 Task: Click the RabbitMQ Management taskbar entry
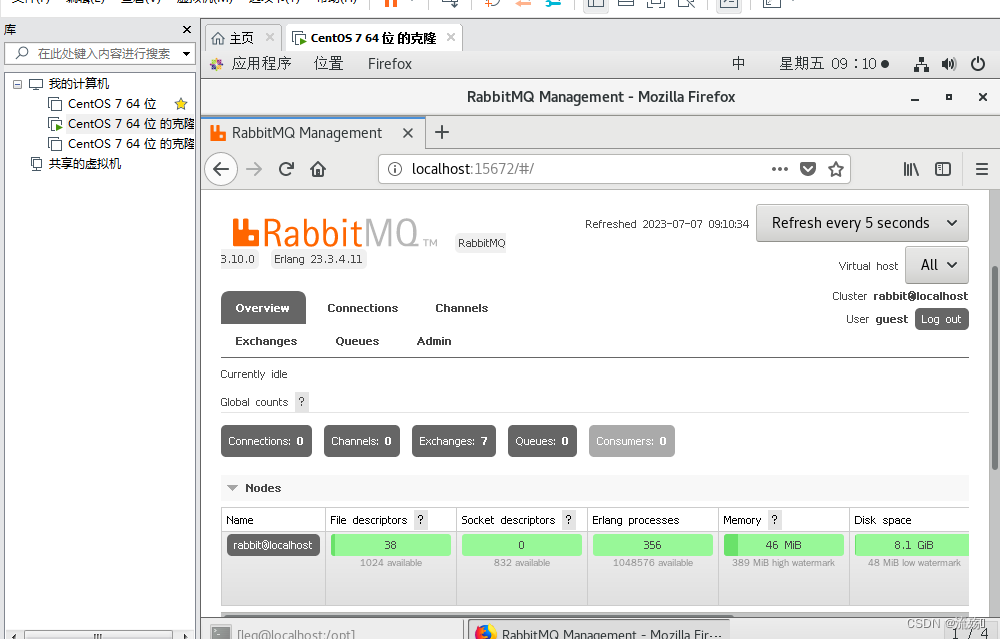[598, 632]
